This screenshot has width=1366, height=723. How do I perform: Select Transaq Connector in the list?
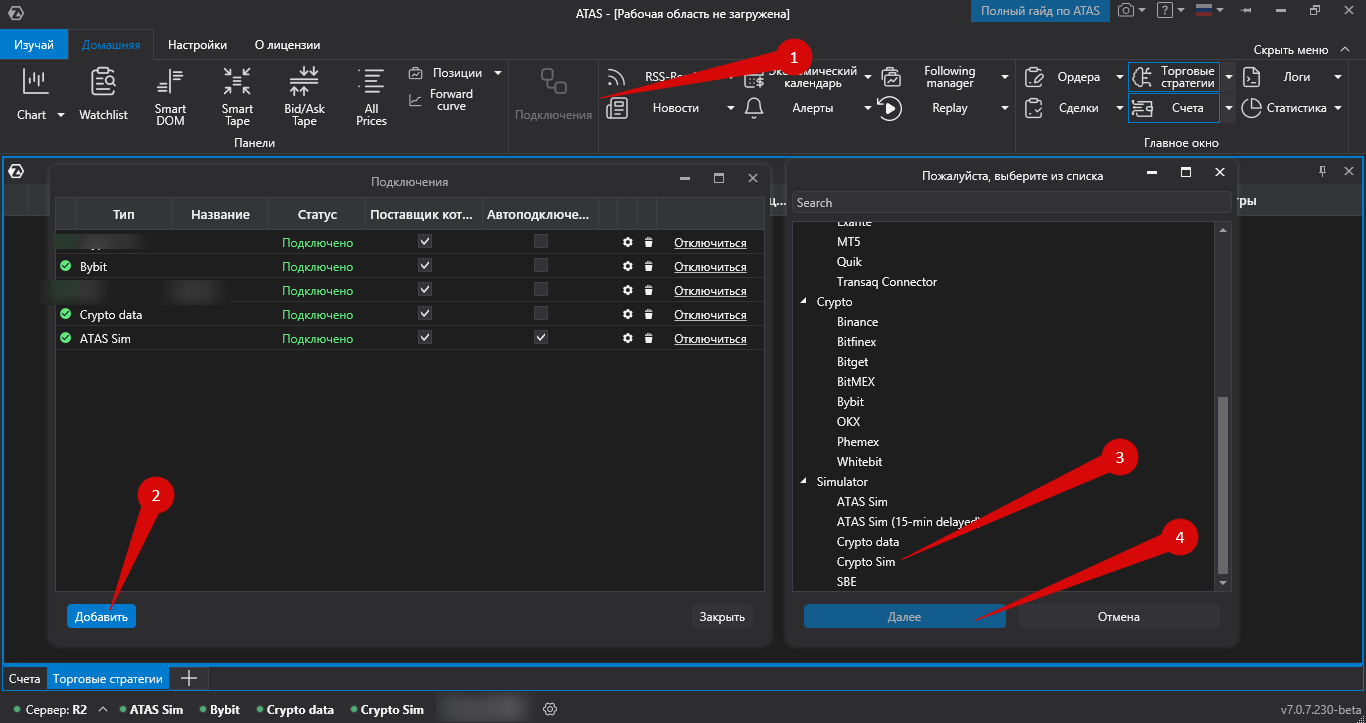(x=887, y=282)
